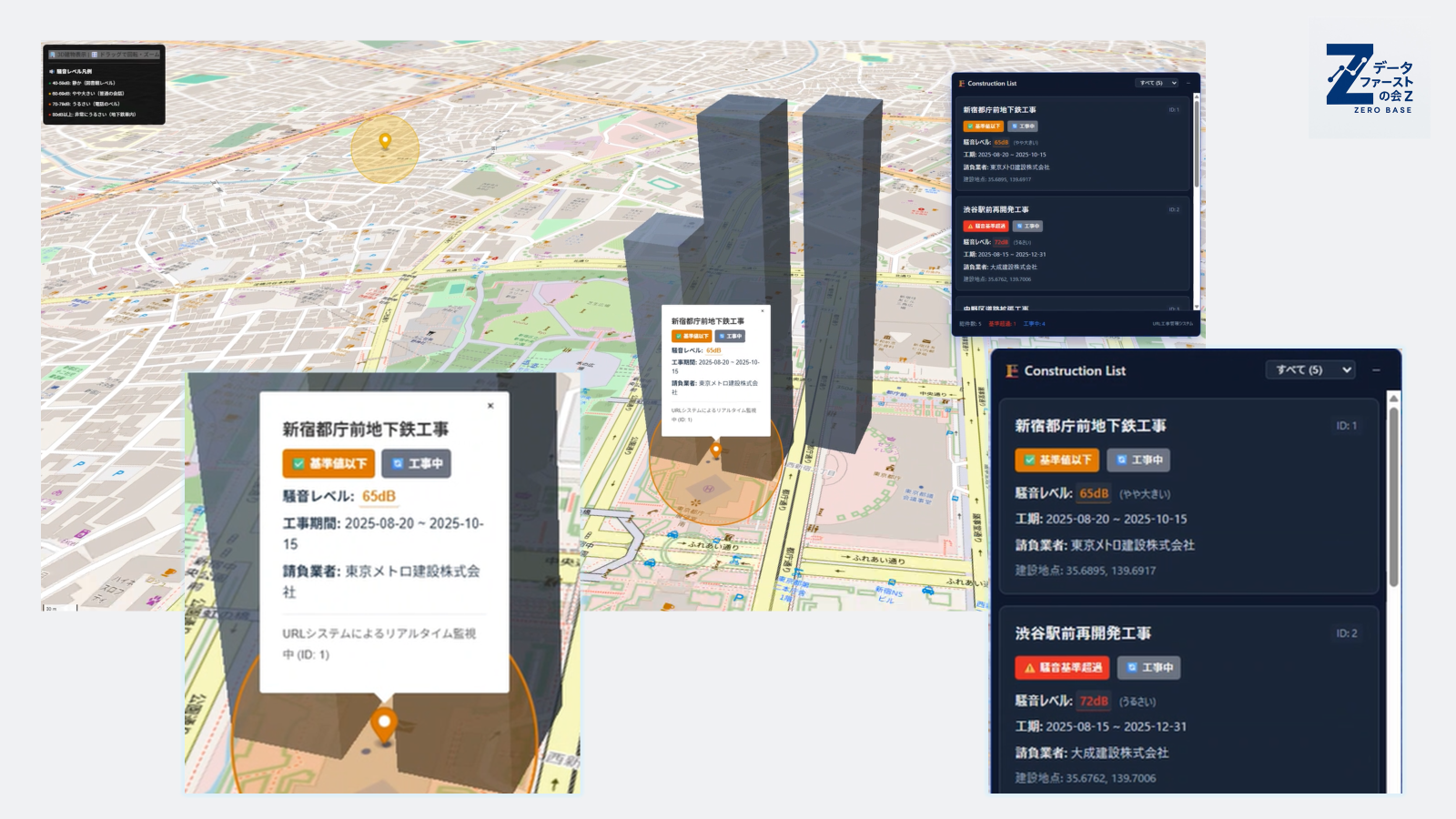Click the yellow 60-69dB legend dot
The width and height of the screenshot is (1456, 819).
[x=50, y=94]
